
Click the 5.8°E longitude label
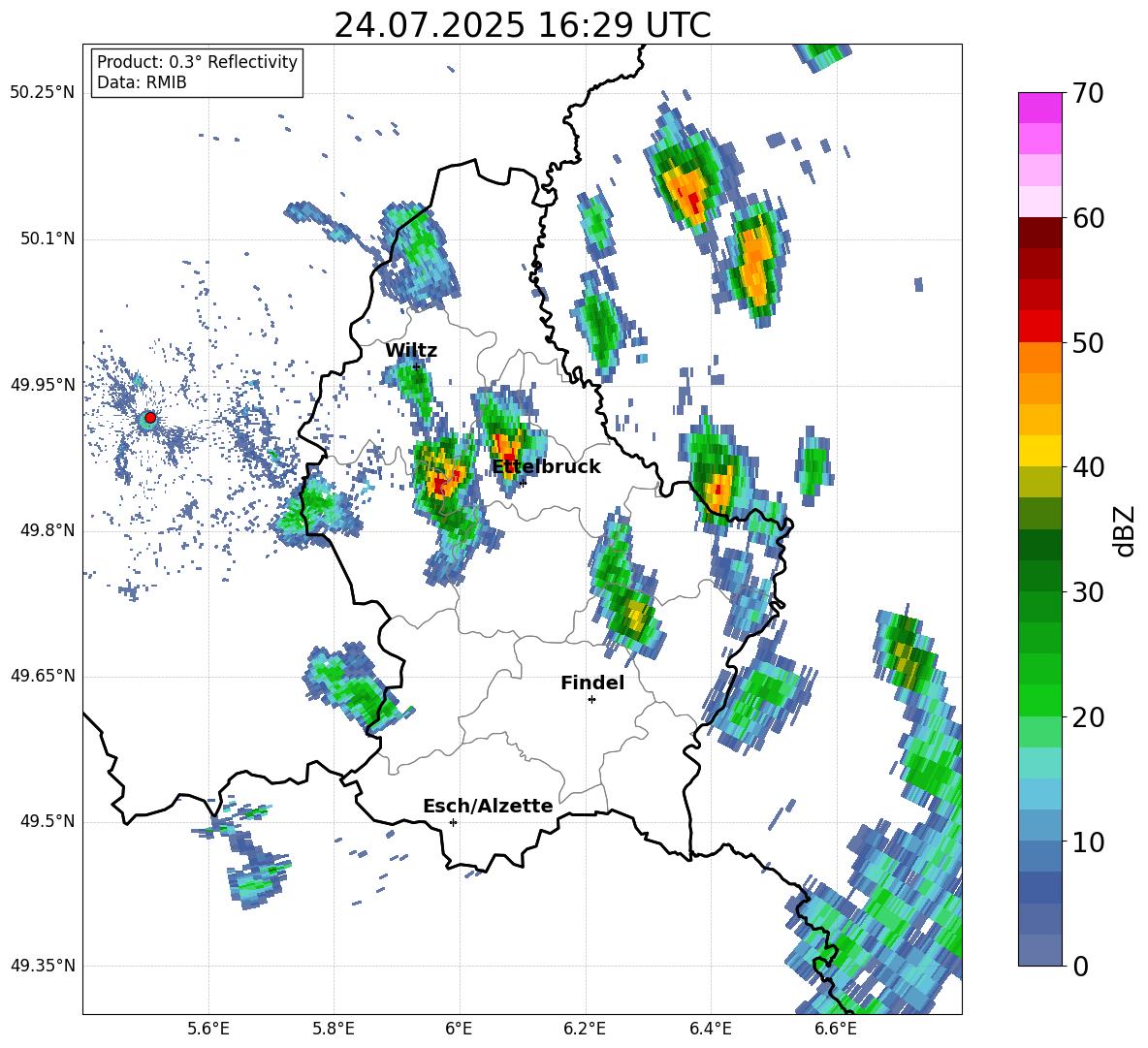point(334,1029)
